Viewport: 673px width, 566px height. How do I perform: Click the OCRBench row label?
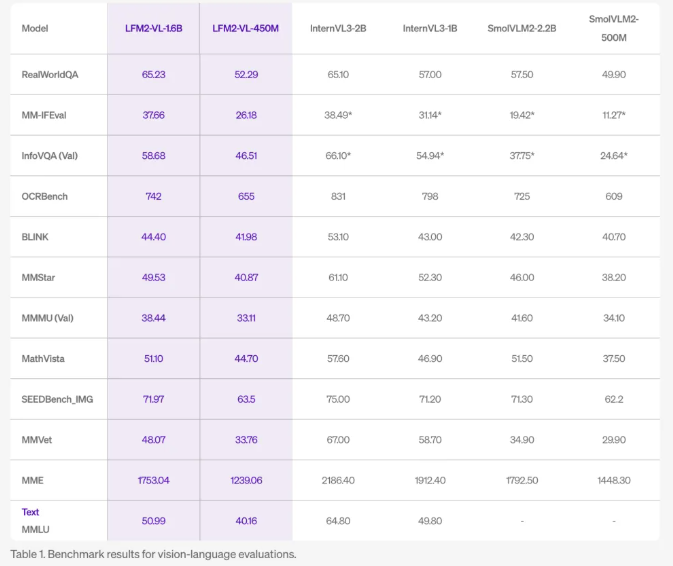45,197
